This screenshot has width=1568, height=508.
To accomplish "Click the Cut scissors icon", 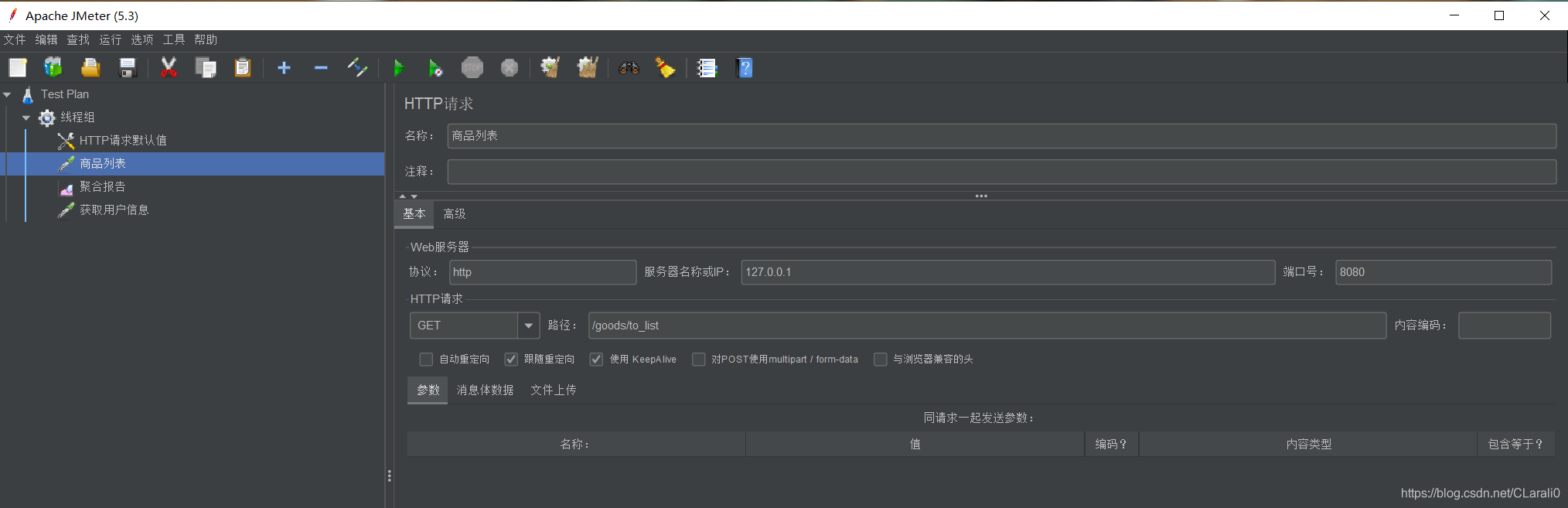I will [x=169, y=68].
